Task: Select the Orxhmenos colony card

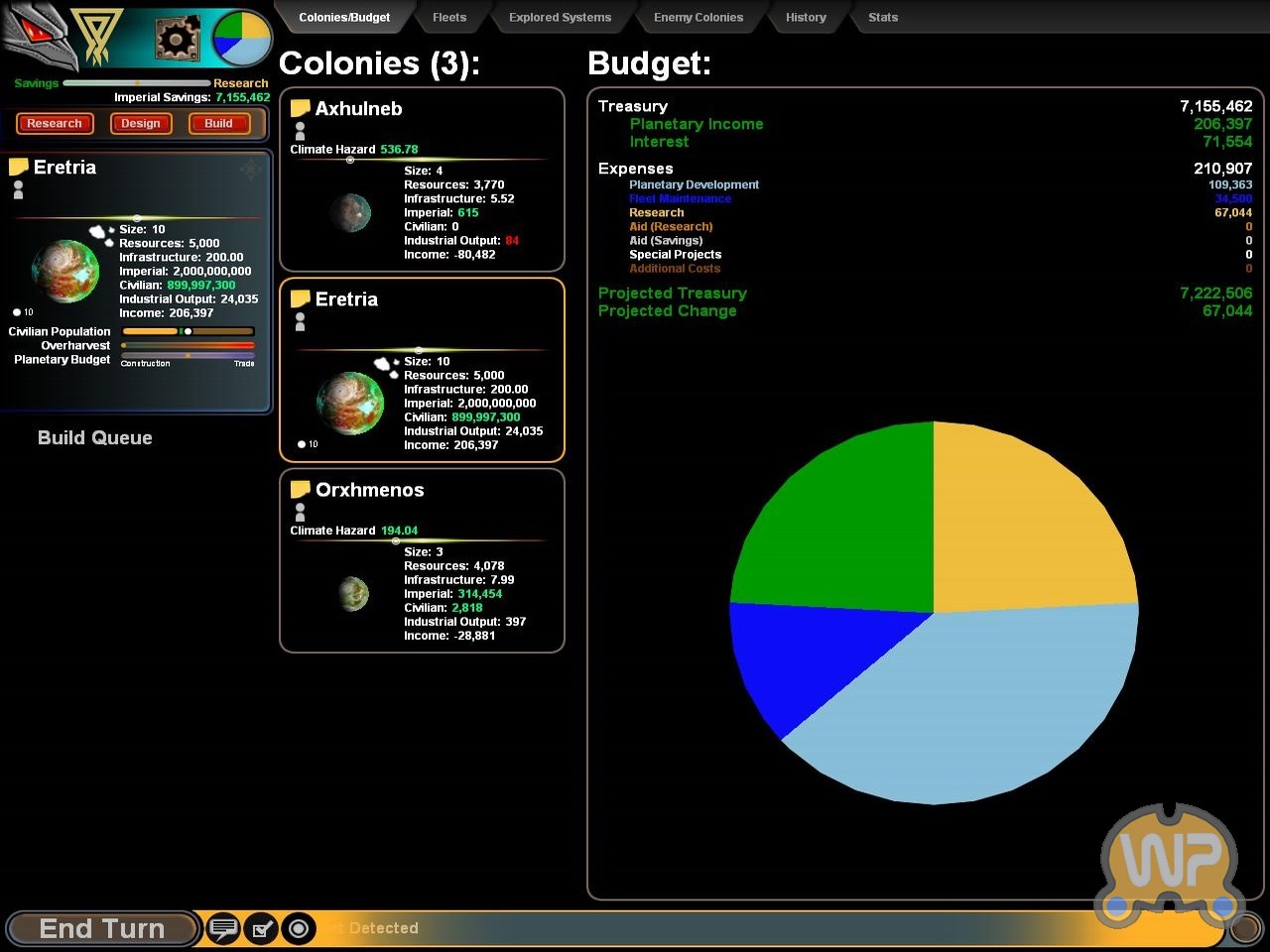Action: [422, 561]
